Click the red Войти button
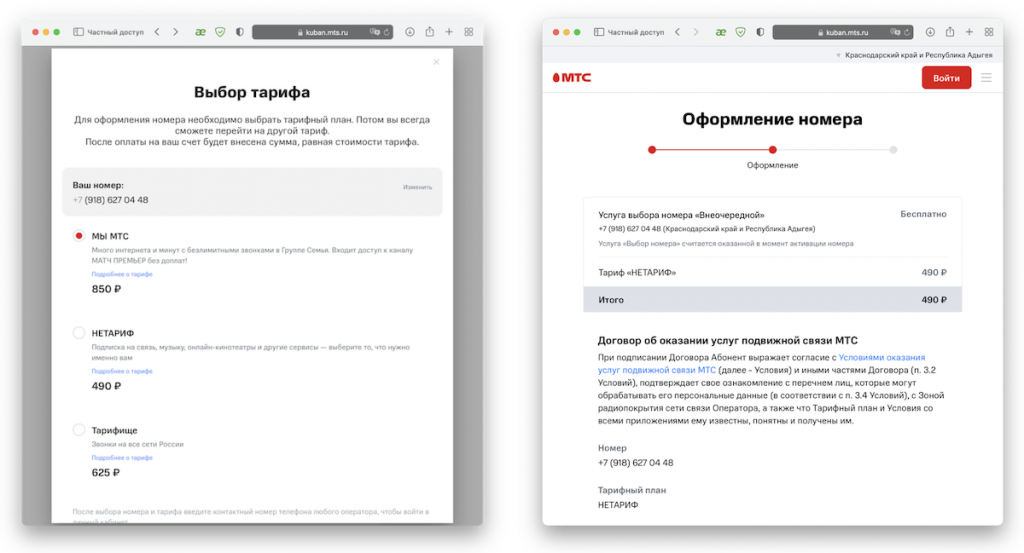The height and width of the screenshot is (553, 1024). coord(946,78)
